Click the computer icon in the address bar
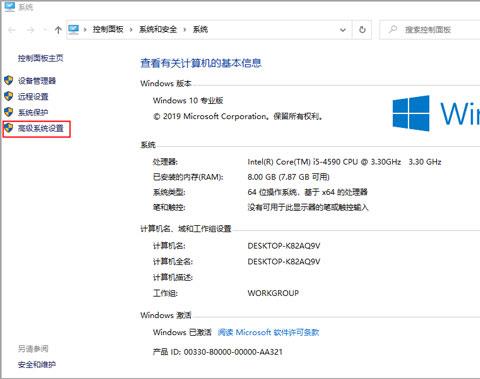 click(x=74, y=30)
